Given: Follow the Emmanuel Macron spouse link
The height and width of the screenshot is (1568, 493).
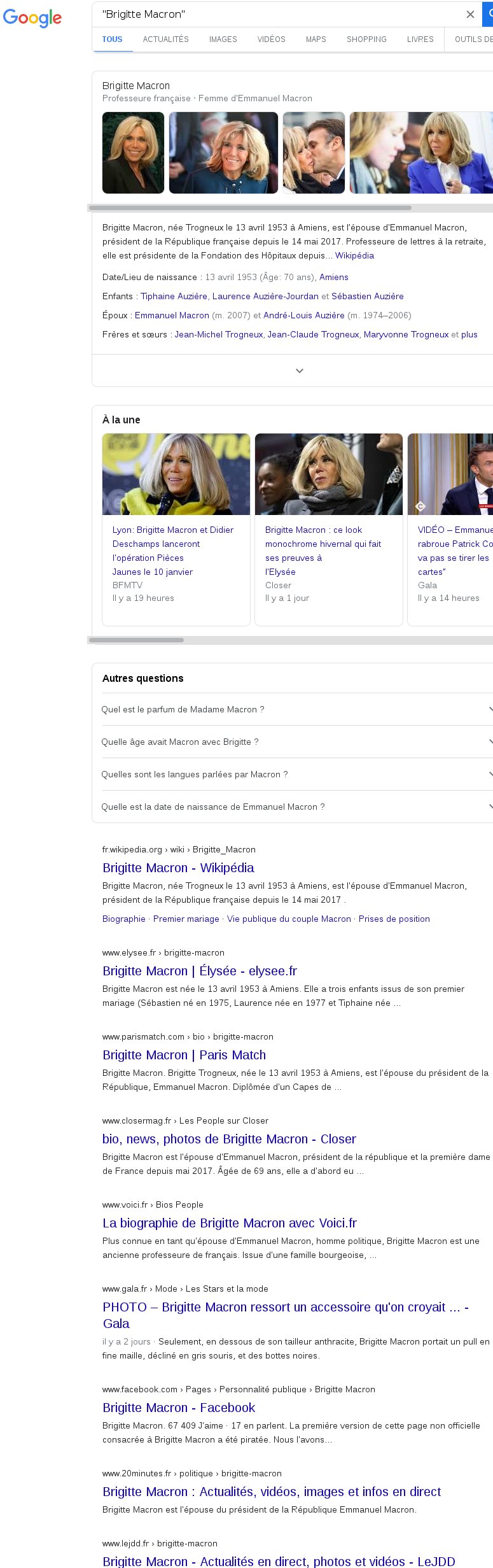Looking at the screenshot, I should pyautogui.click(x=172, y=315).
